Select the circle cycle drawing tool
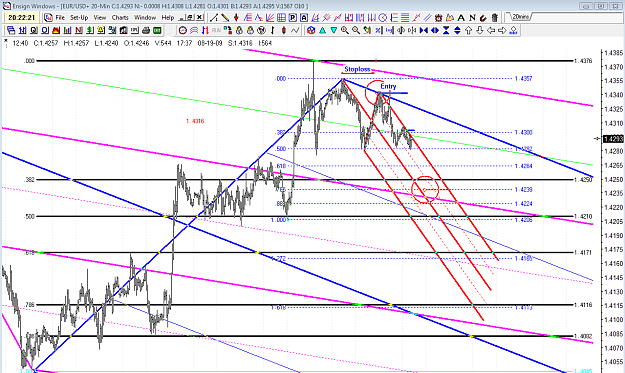The image size is (625, 373). tap(383, 18)
